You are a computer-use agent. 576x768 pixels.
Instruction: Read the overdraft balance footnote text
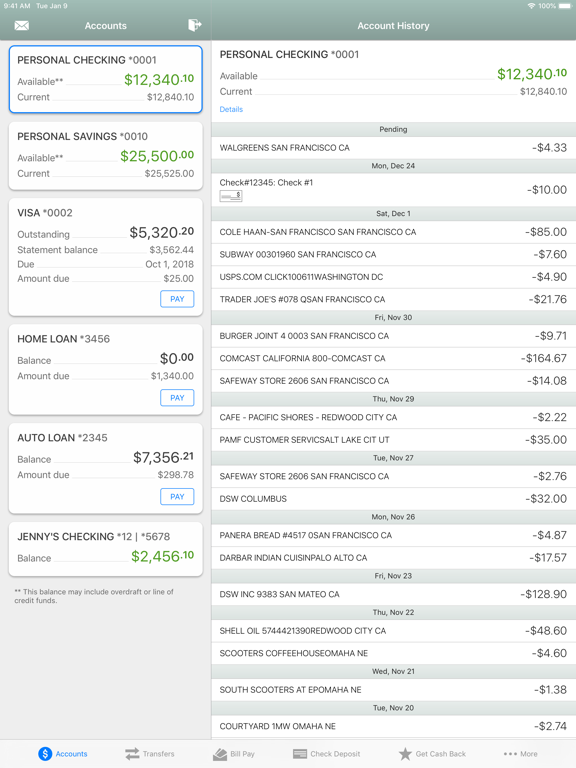94,596
